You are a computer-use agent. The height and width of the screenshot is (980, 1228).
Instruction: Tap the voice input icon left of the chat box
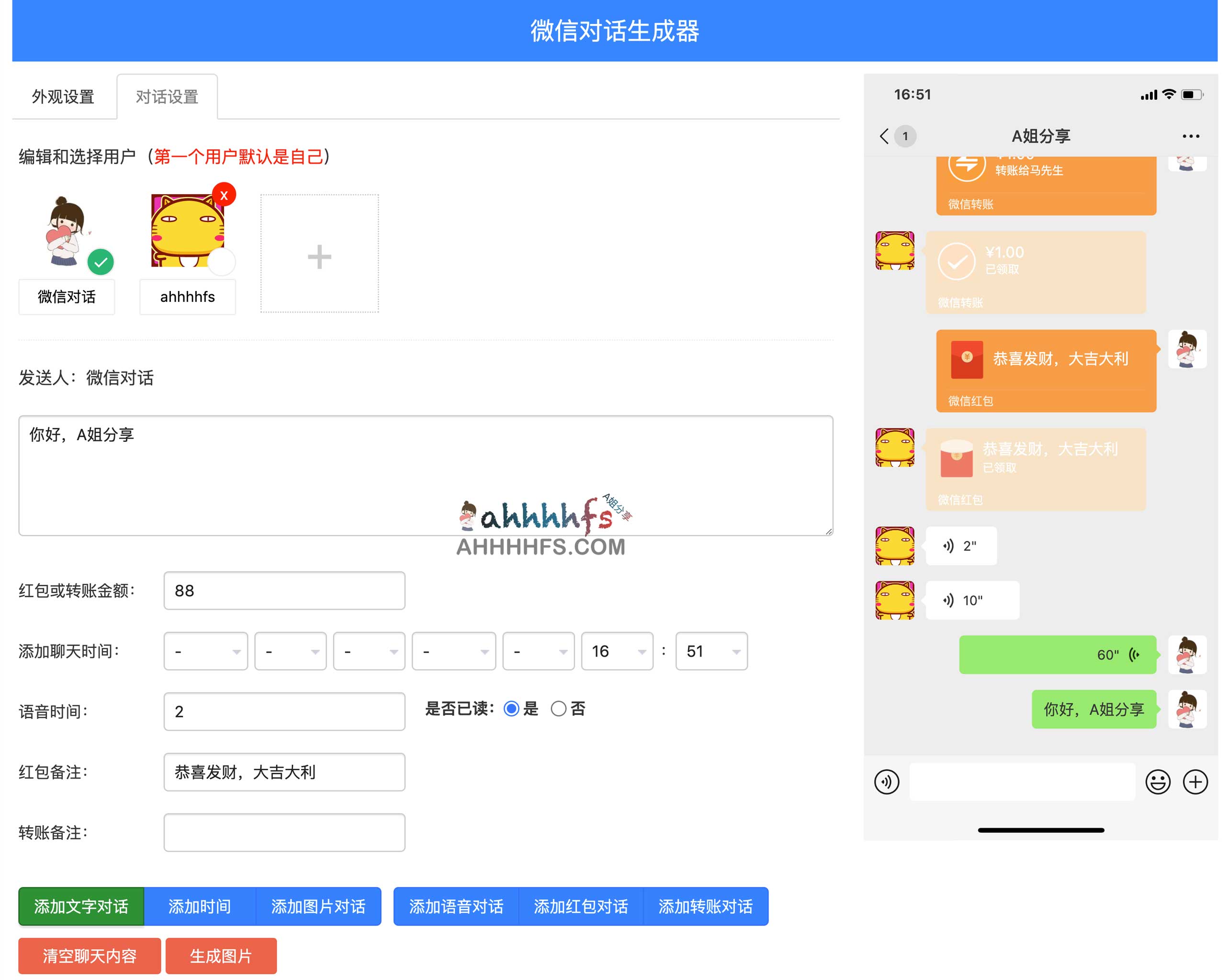(887, 782)
